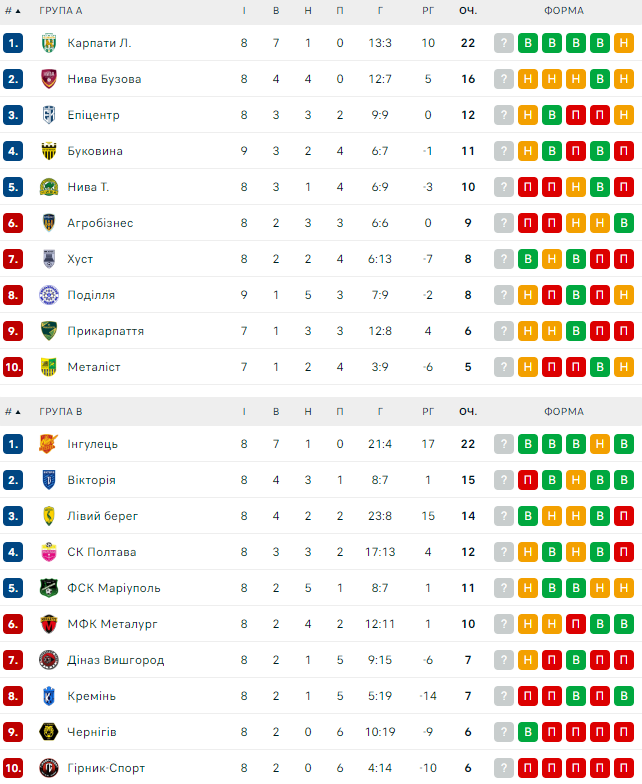Viewport: 642px width, 784px height.
Task: Open the Інгулець team logo
Action: pos(49,444)
